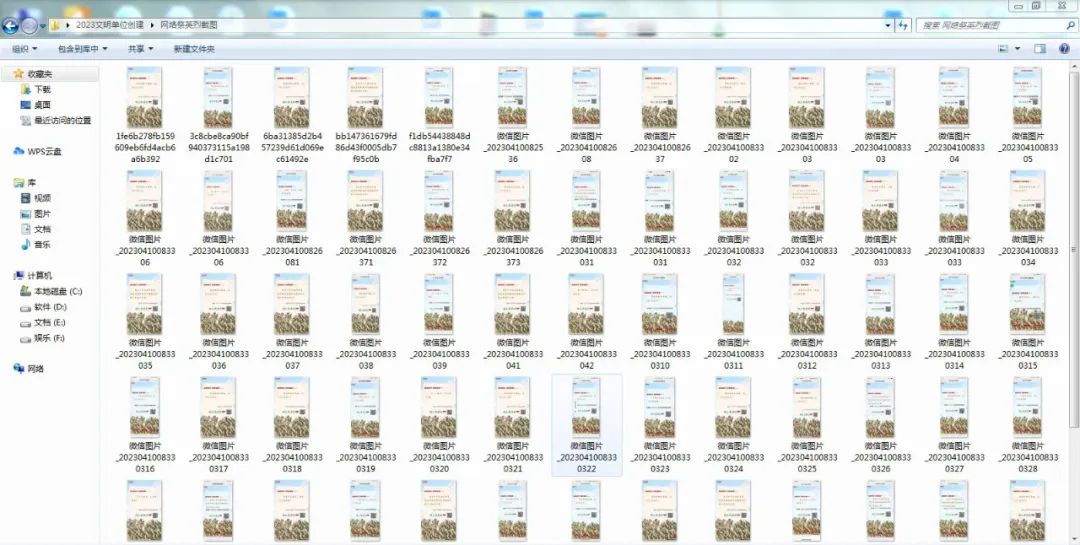Open the blue Help question-mark icon

click(1064, 49)
